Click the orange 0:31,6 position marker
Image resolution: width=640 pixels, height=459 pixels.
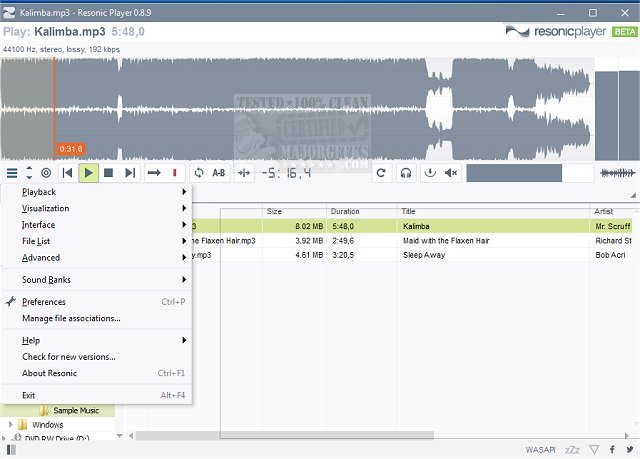pyautogui.click(x=71, y=149)
